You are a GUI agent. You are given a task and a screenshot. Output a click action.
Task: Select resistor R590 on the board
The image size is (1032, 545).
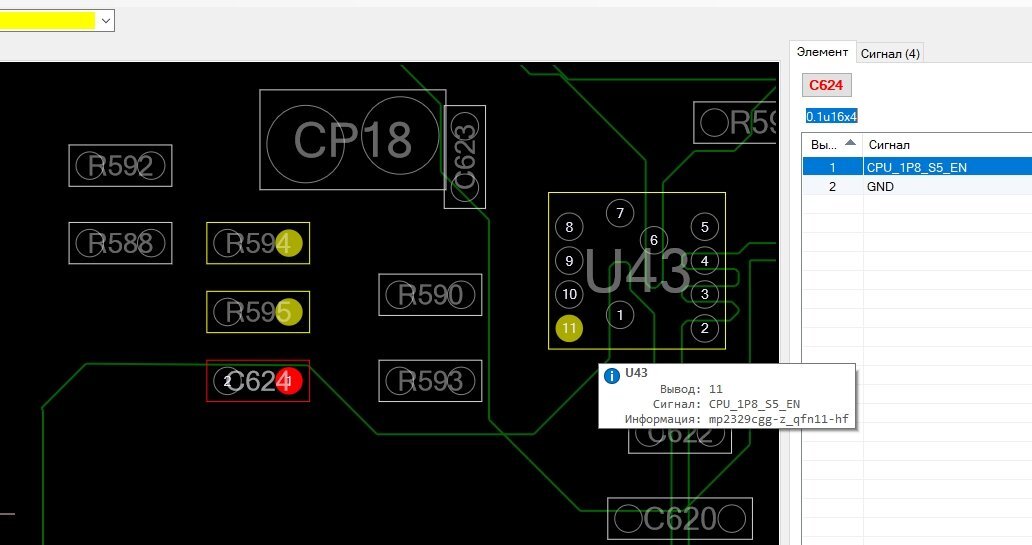pyautogui.click(x=430, y=295)
